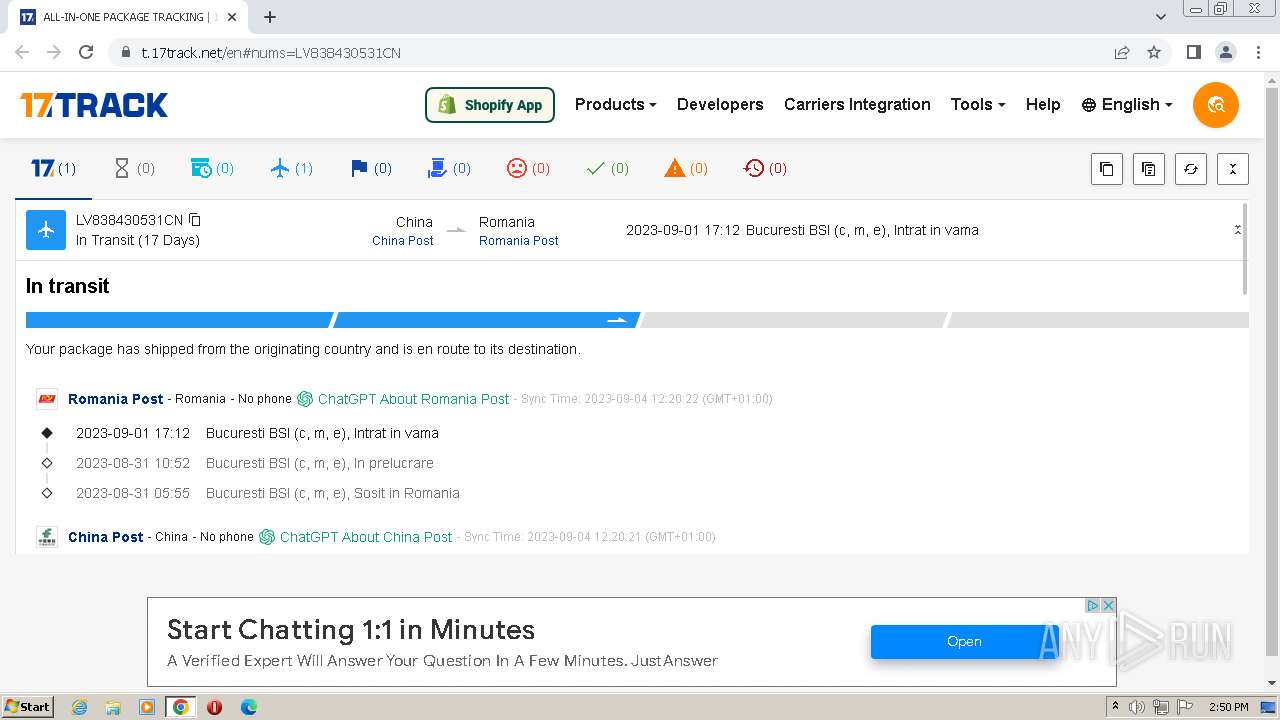Click the blue airplane status icon
Image resolution: width=1280 pixels, height=720 pixels.
click(x=45, y=230)
